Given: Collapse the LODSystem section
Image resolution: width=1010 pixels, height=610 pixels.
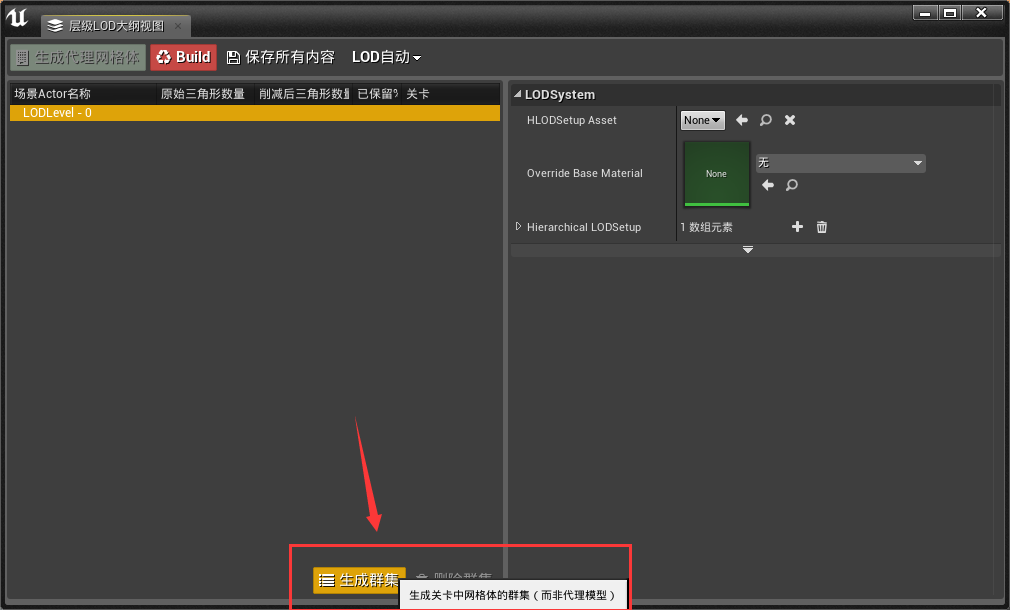Looking at the screenshot, I should [517, 94].
